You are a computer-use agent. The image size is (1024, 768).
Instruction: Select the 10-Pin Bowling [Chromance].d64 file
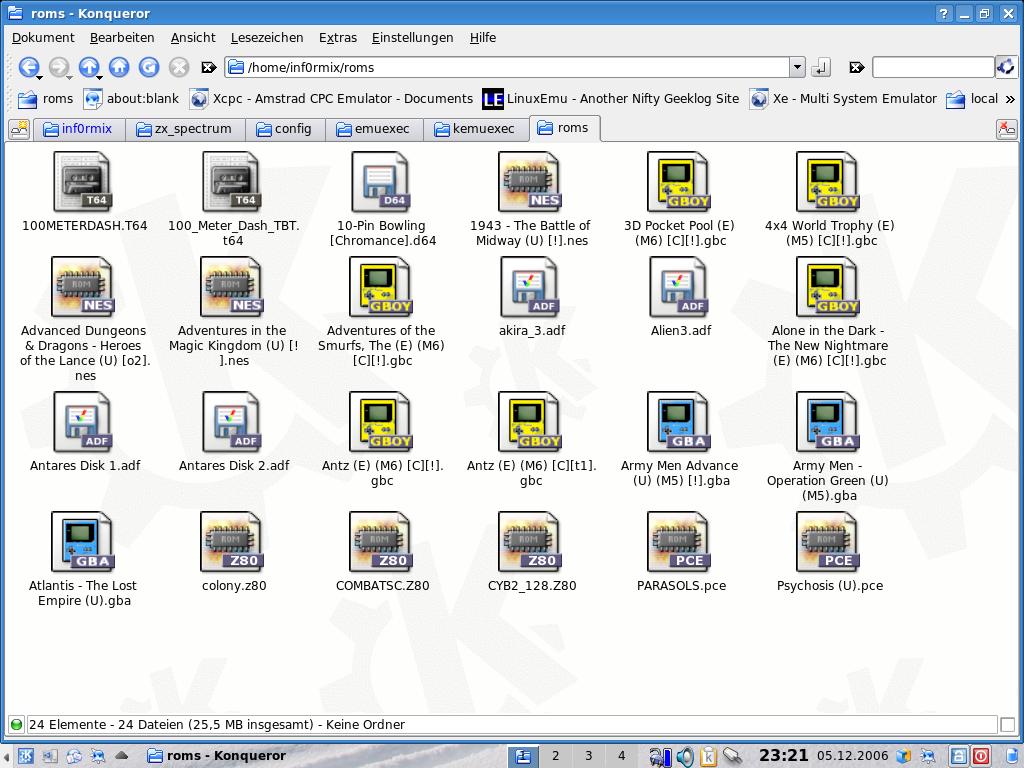coord(380,182)
